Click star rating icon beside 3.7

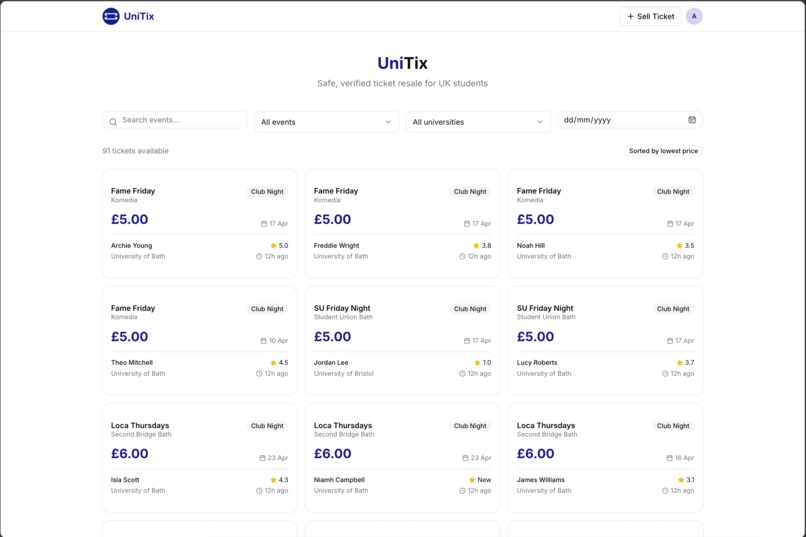click(679, 363)
